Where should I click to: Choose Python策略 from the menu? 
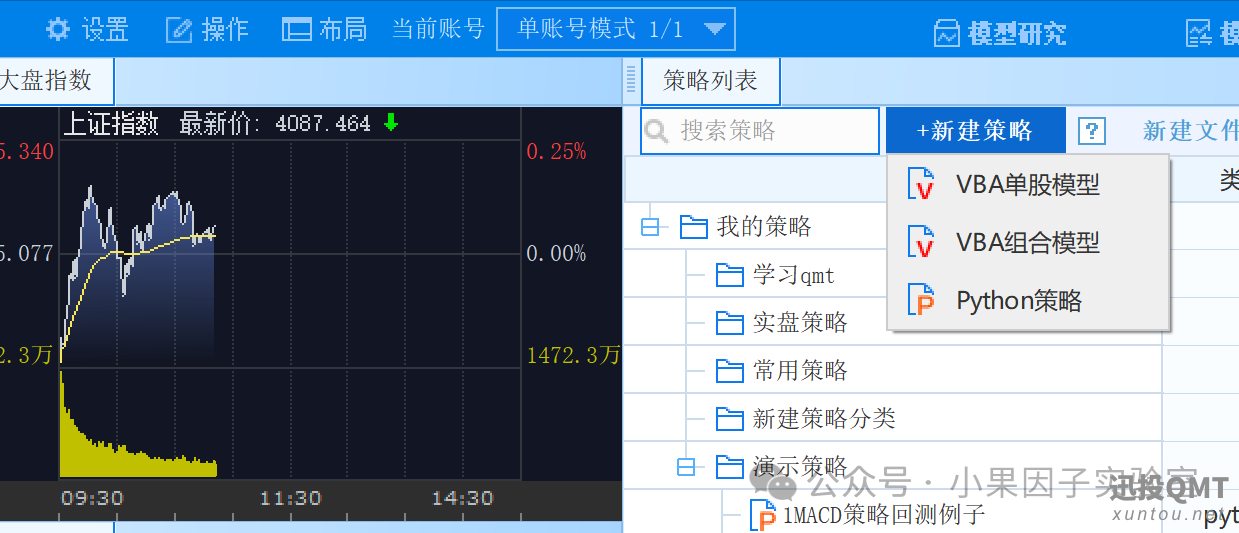pos(1028,301)
